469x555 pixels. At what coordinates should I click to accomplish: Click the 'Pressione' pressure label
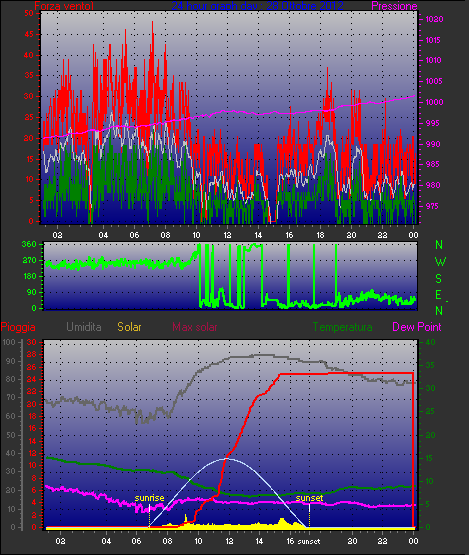tap(394, 6)
